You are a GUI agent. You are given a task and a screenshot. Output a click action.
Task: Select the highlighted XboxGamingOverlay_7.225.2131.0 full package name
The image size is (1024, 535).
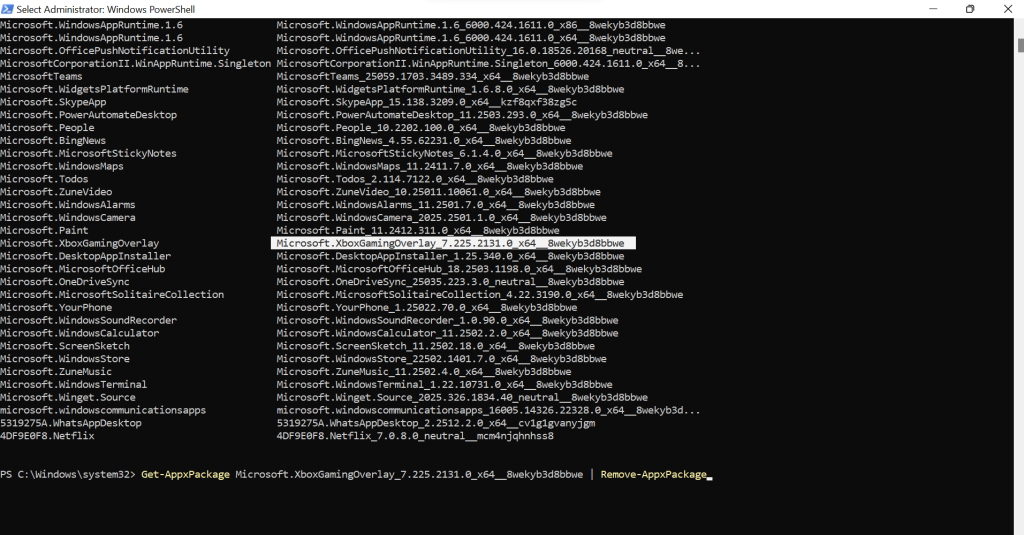coord(450,243)
